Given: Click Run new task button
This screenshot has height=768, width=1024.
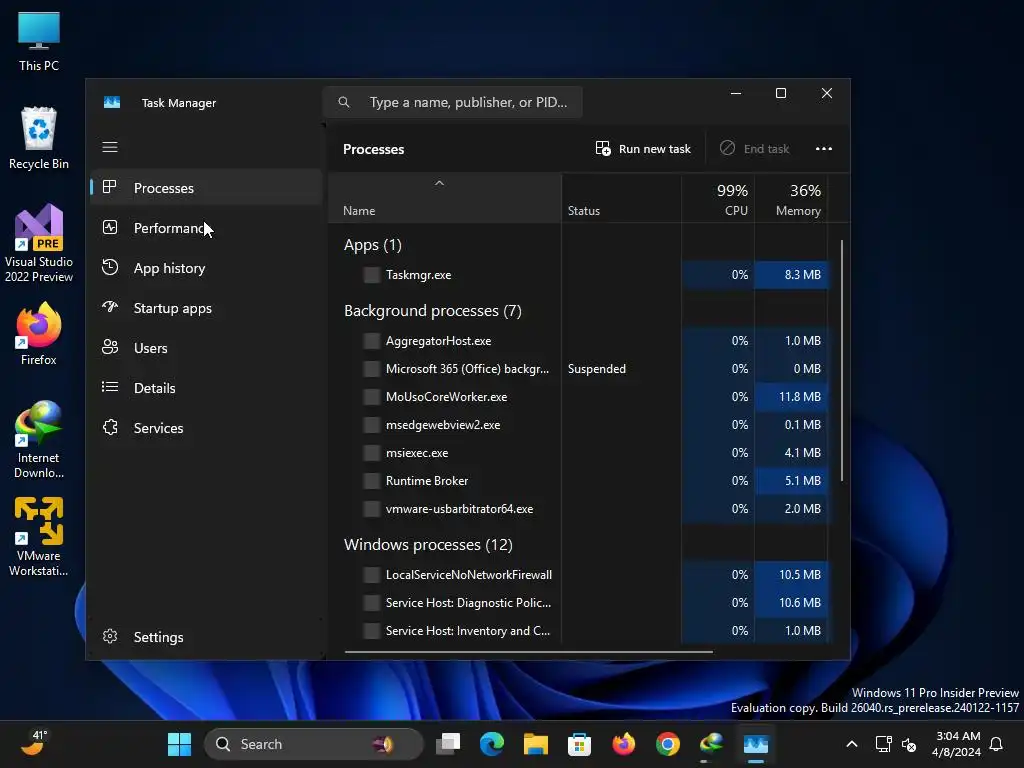Looking at the screenshot, I should pyautogui.click(x=643, y=149).
